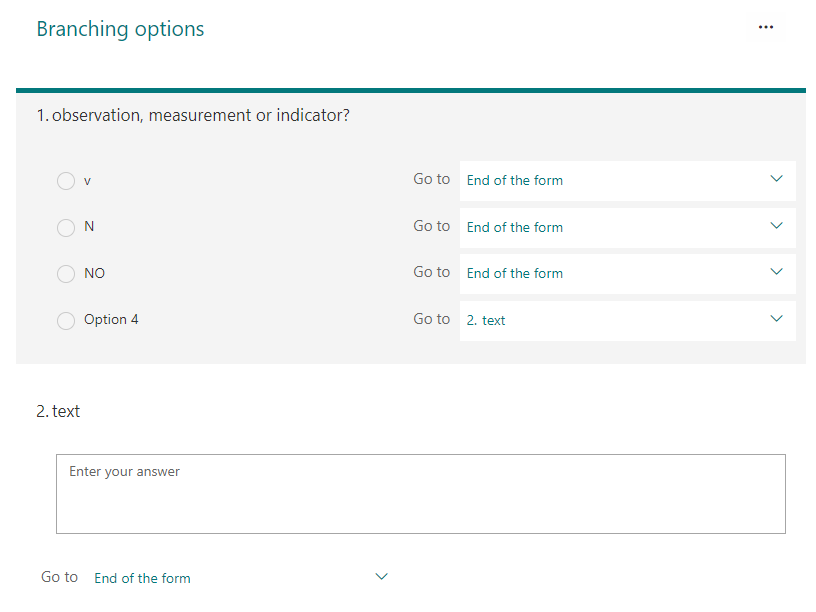Open the three-dot more options menu

[x=766, y=27]
